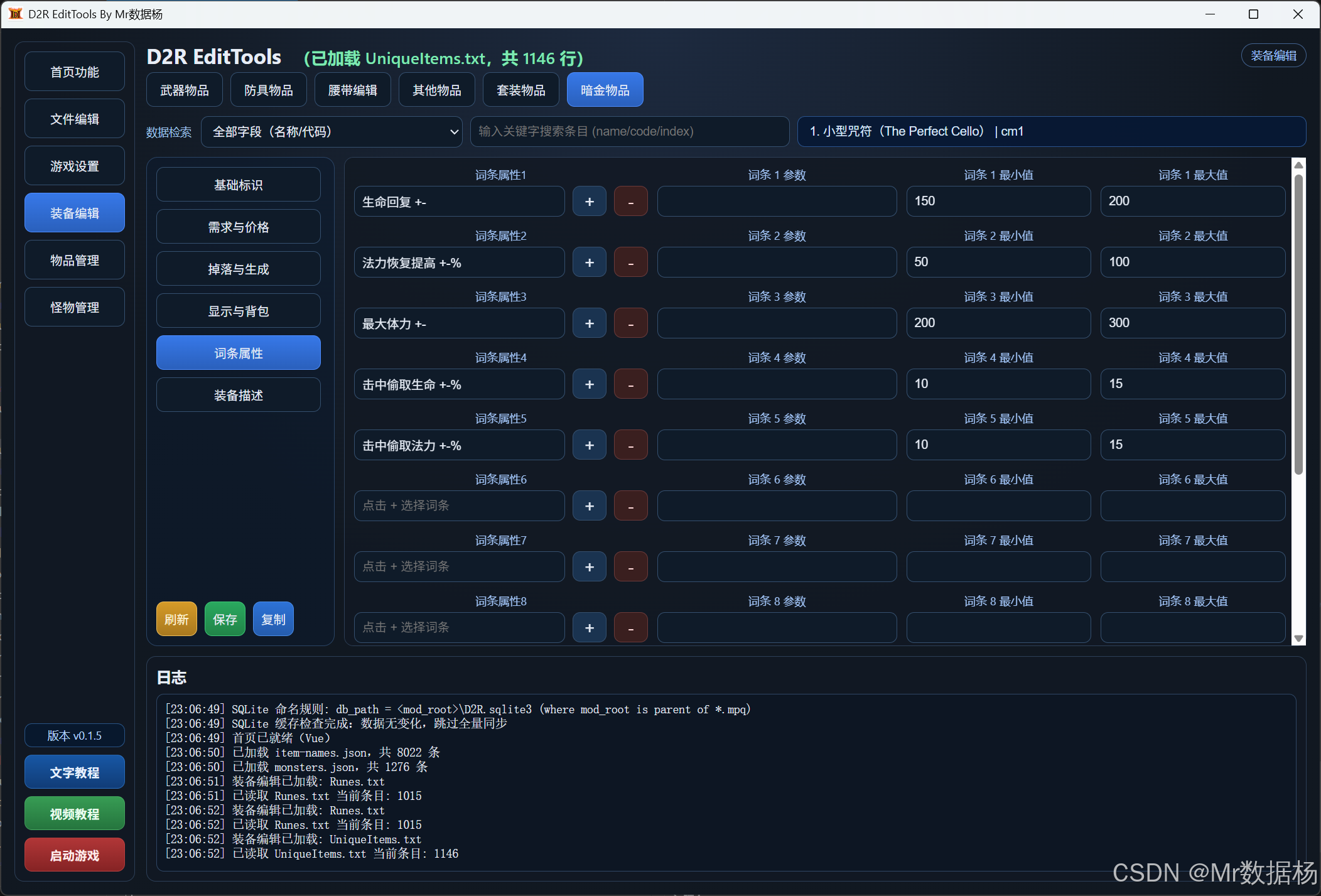
Task: Select 需求与价格 section
Action: [238, 227]
